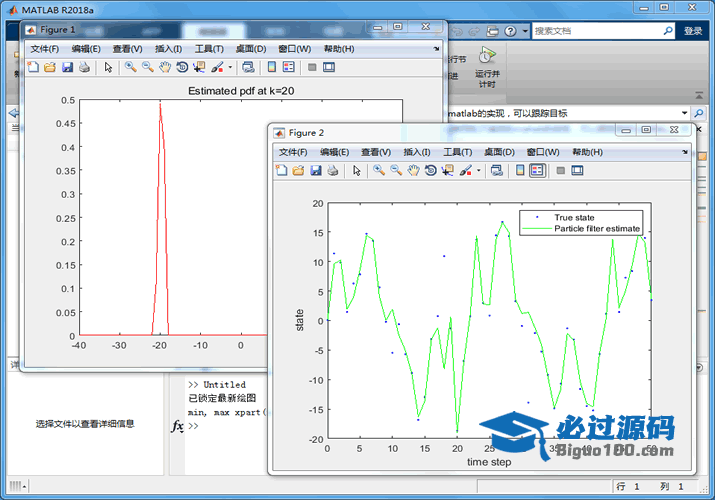715x500 pixels.
Task: Click True state legend entry in Figure 2
Action: pyautogui.click(x=574, y=217)
